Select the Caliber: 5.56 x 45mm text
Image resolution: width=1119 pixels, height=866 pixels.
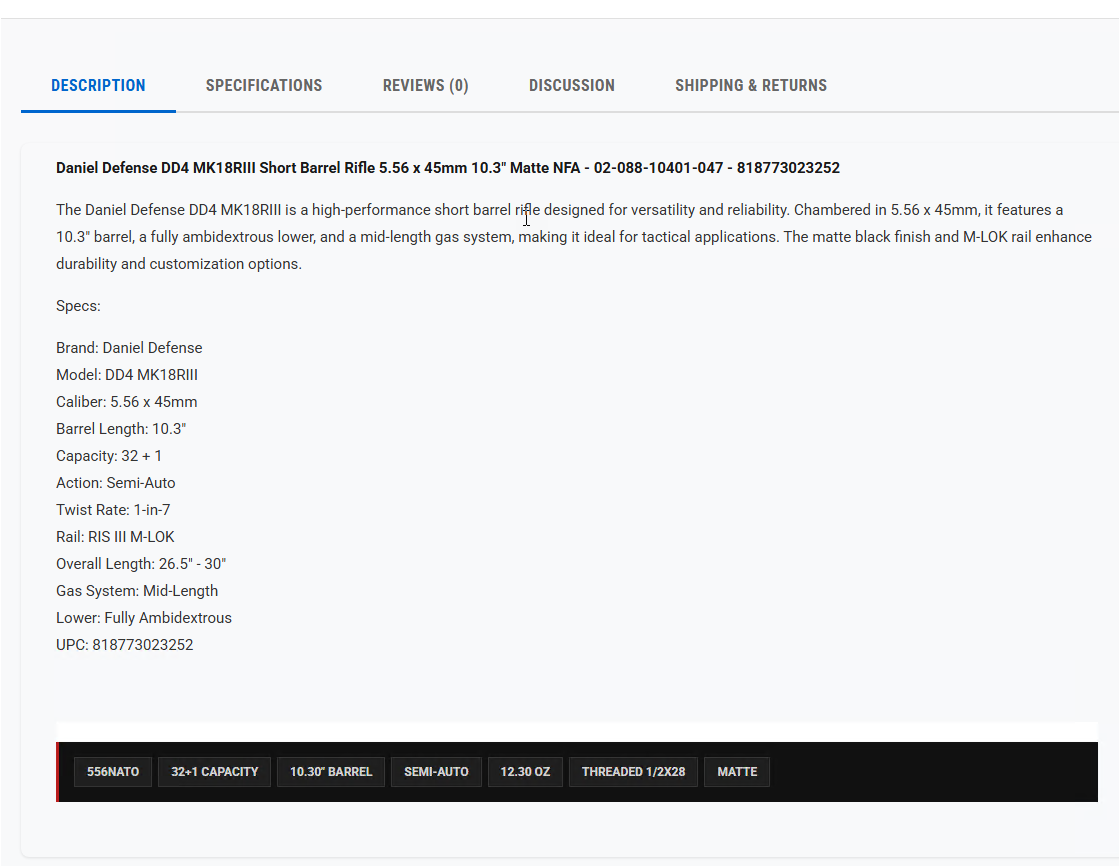pyautogui.click(x=126, y=401)
